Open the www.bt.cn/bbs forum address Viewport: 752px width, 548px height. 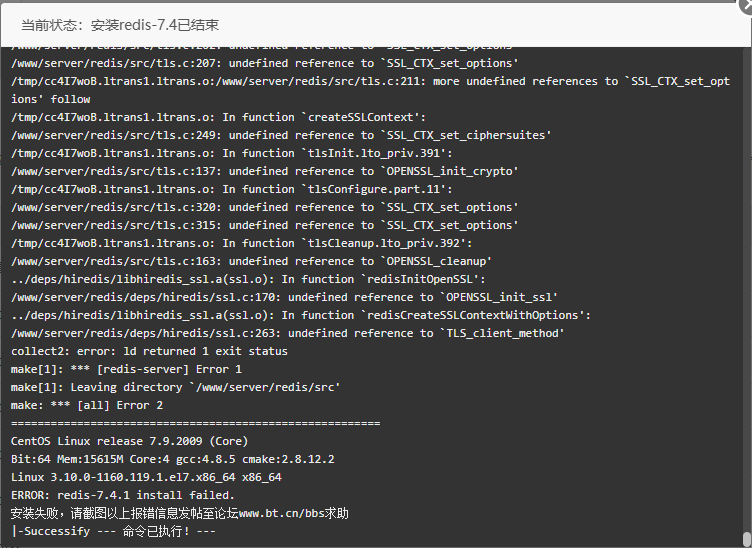pos(282,513)
